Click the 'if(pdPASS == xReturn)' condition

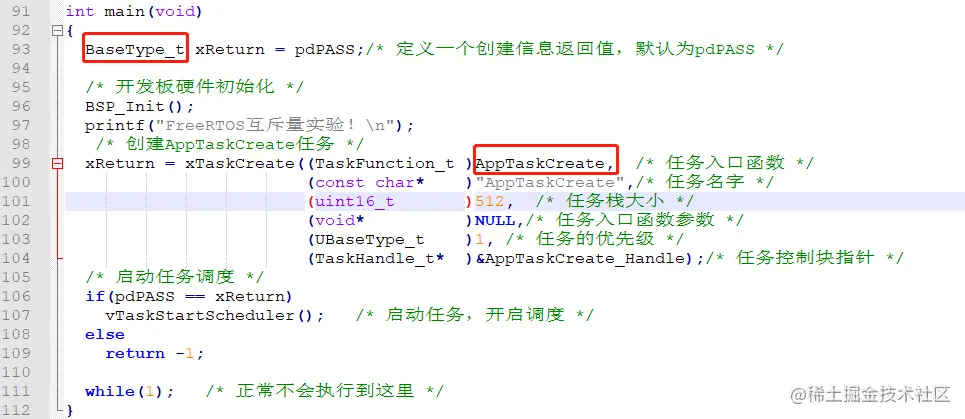pyautogui.click(x=189, y=297)
